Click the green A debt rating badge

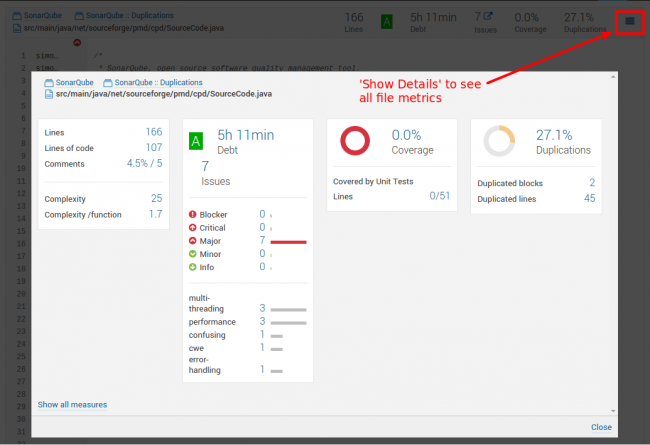pyautogui.click(x=196, y=141)
